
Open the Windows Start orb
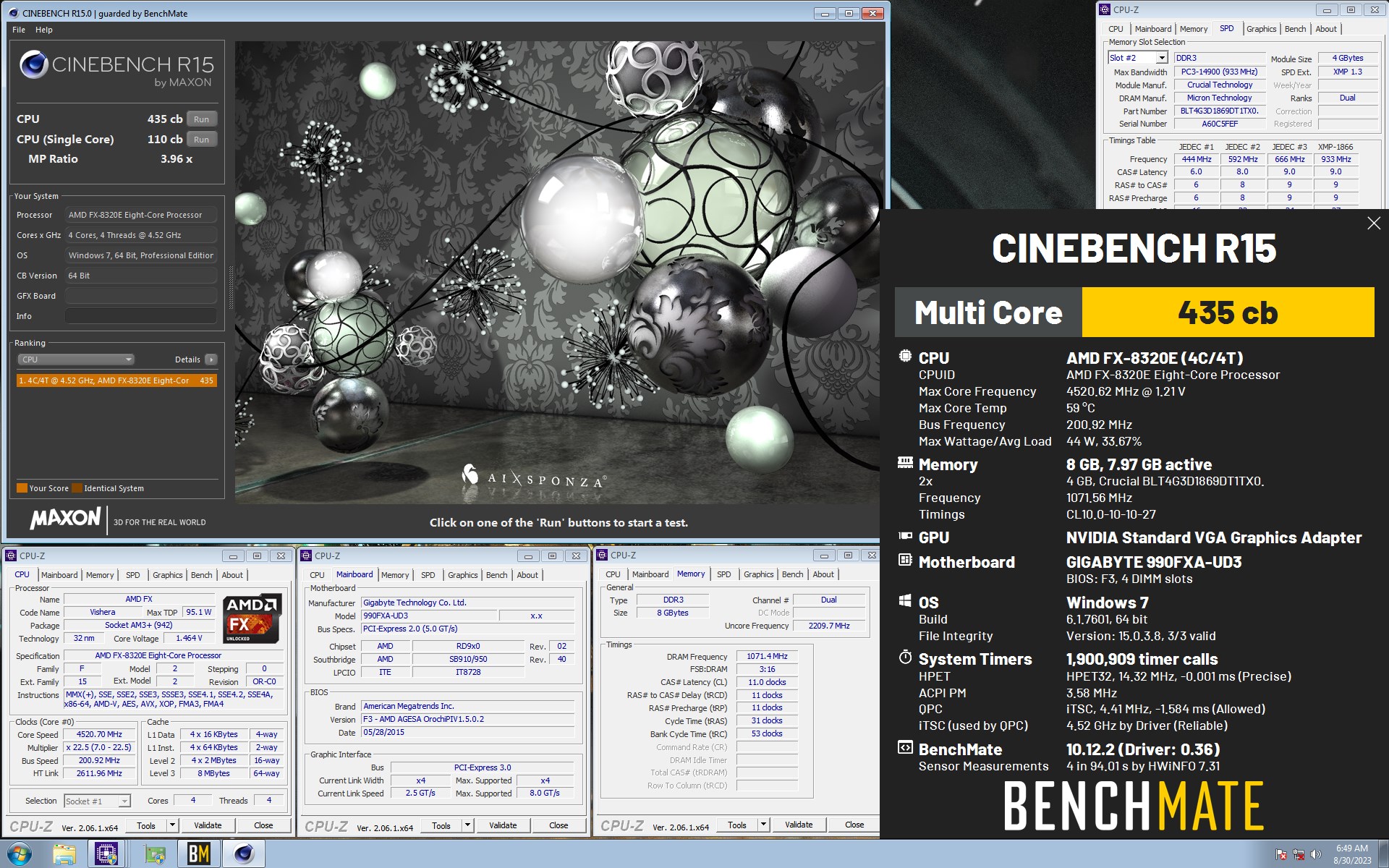18,854
